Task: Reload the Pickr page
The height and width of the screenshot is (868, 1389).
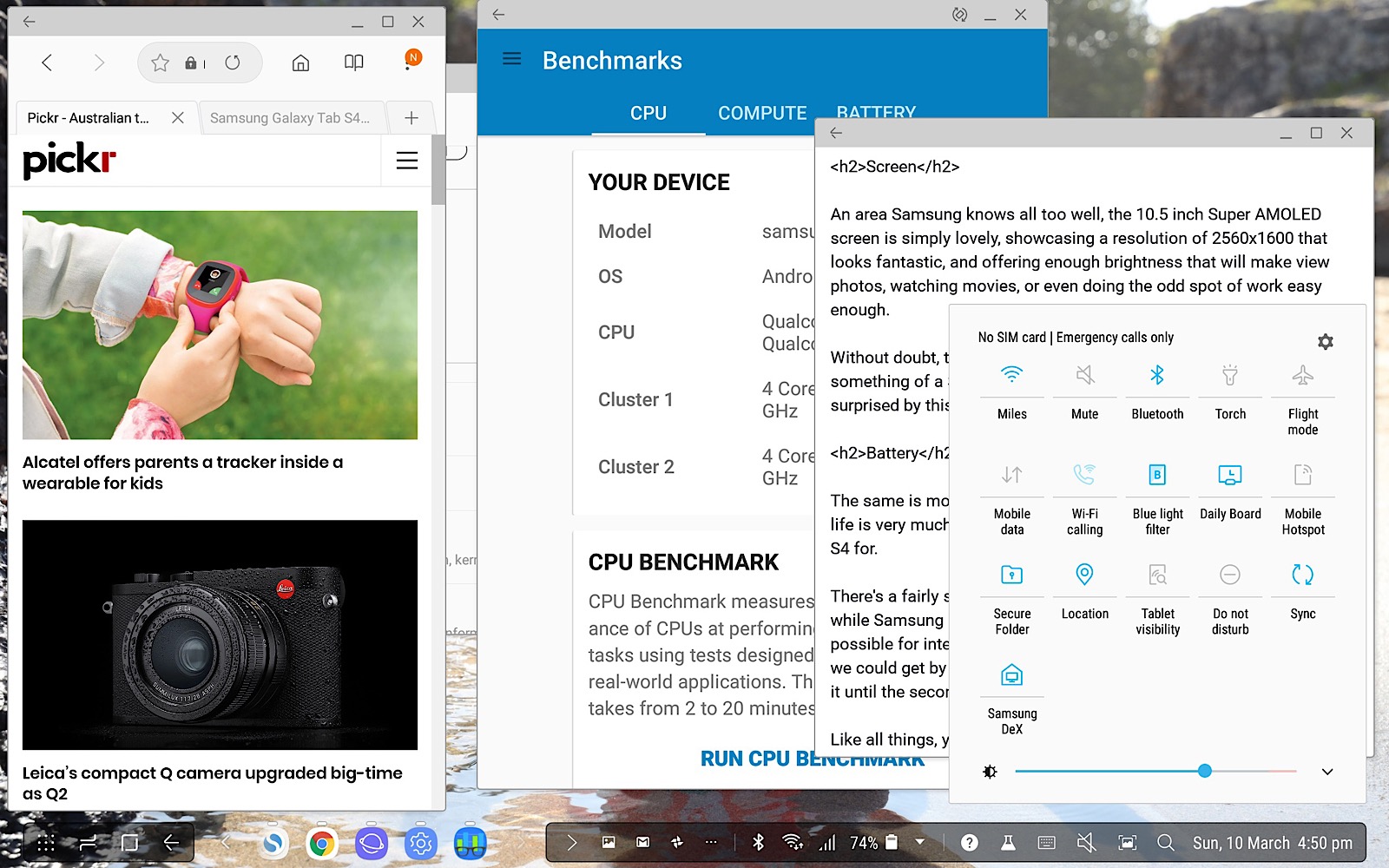Action: pyautogui.click(x=233, y=62)
